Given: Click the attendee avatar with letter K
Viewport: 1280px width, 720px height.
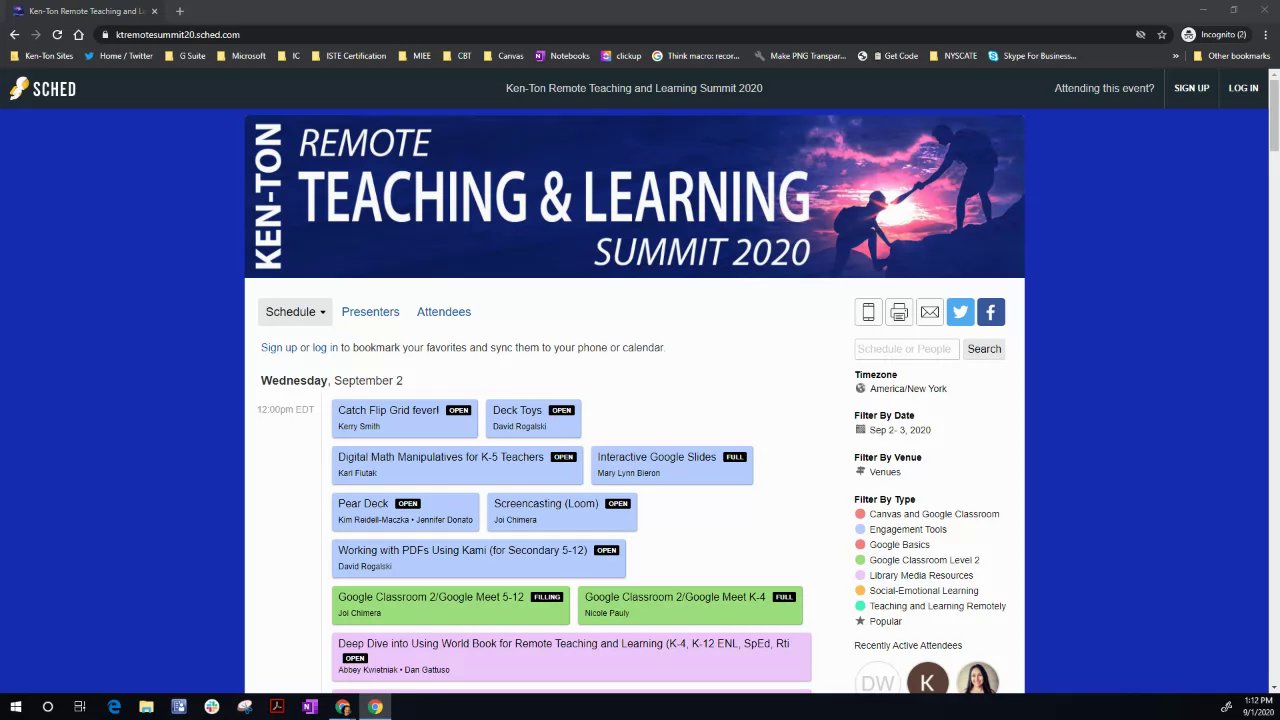Looking at the screenshot, I should [927, 681].
